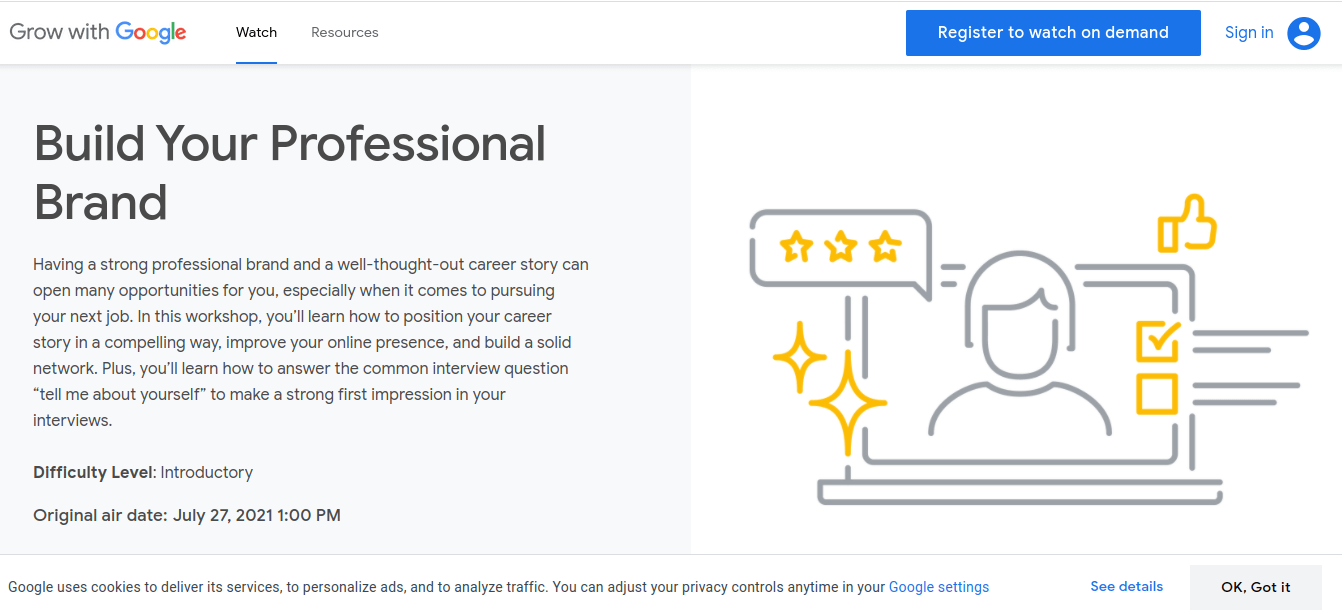Screen dimensions: 1342x615
Task: Open the Resources tab
Action: [345, 32]
